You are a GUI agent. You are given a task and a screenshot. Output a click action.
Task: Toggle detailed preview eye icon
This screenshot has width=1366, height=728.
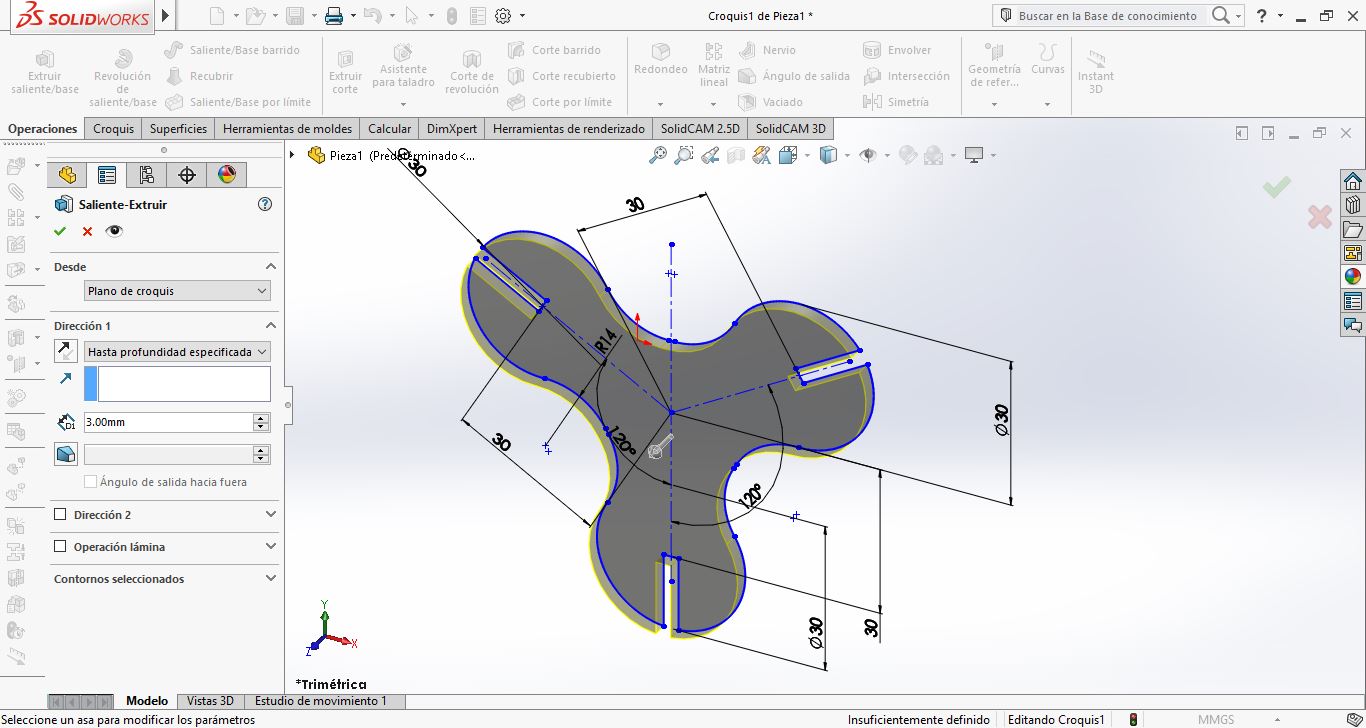[x=114, y=231]
